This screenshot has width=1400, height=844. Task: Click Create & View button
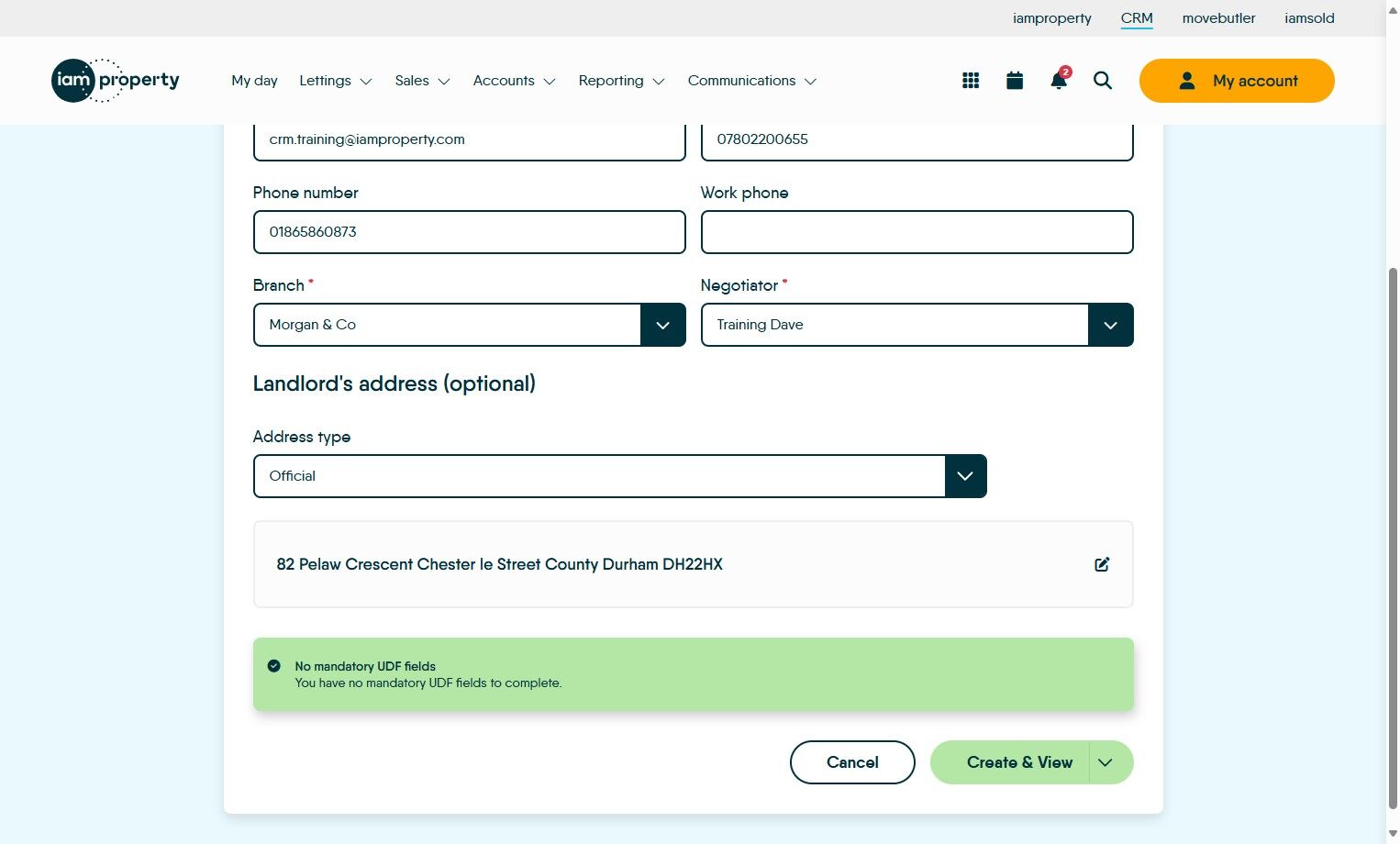(x=1010, y=762)
